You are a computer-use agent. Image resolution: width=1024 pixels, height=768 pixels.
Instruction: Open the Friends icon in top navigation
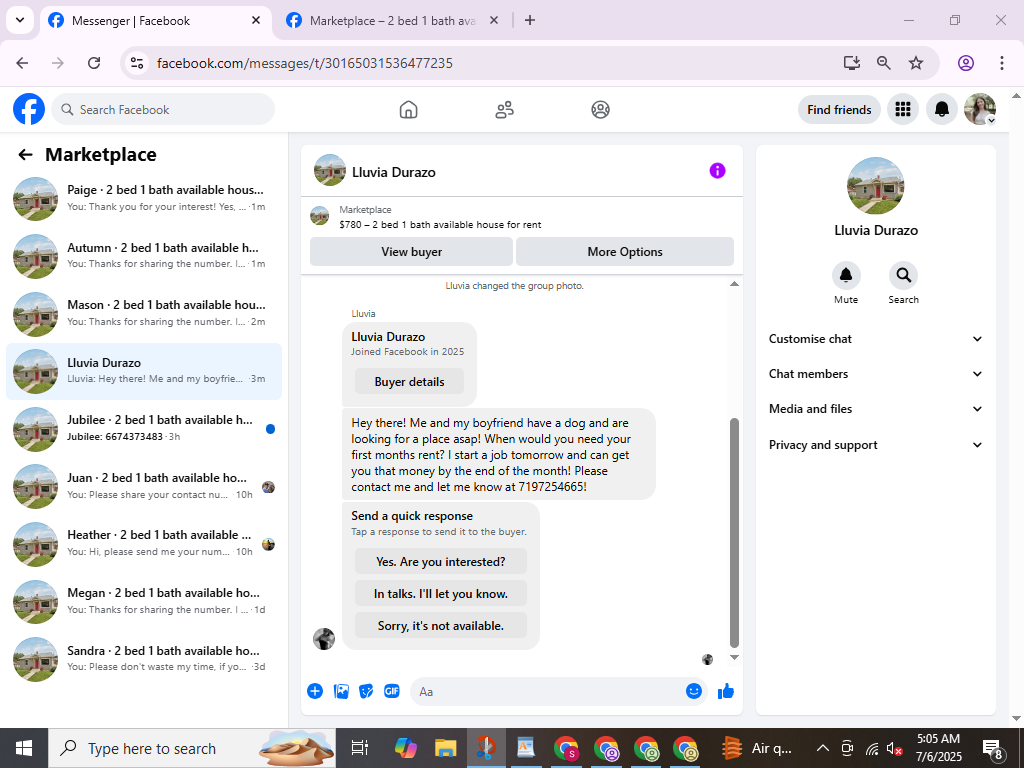pos(504,110)
